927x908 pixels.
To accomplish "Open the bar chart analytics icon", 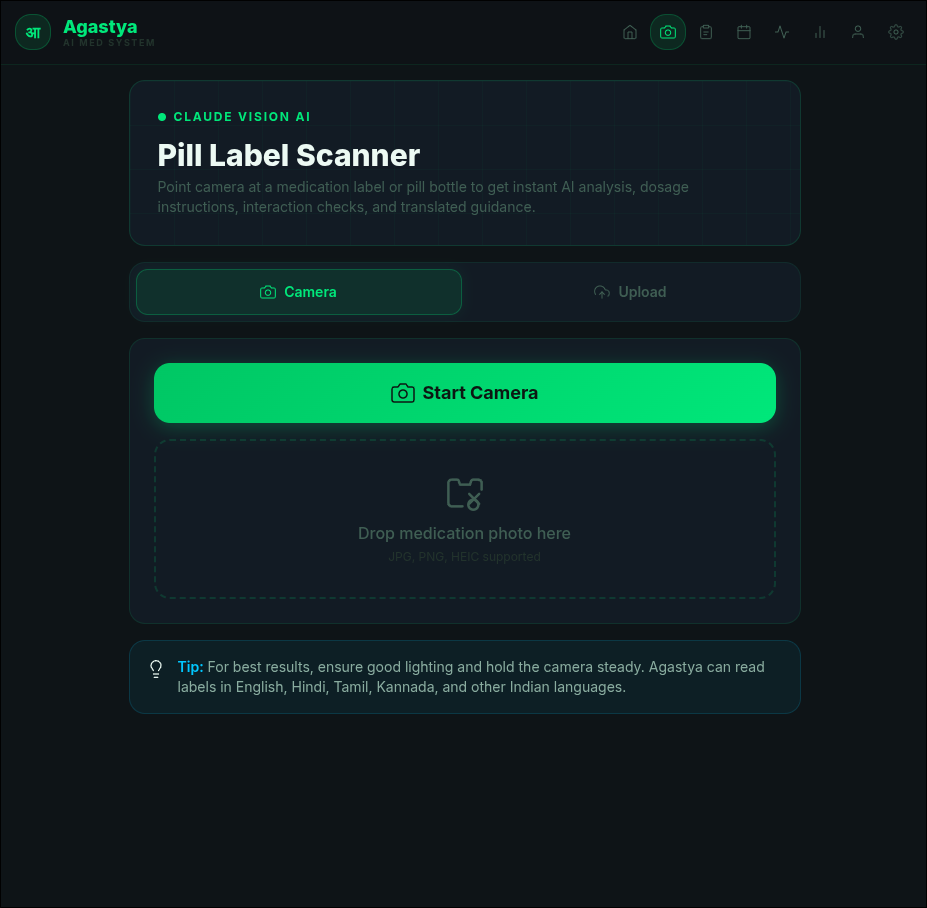I will point(819,32).
